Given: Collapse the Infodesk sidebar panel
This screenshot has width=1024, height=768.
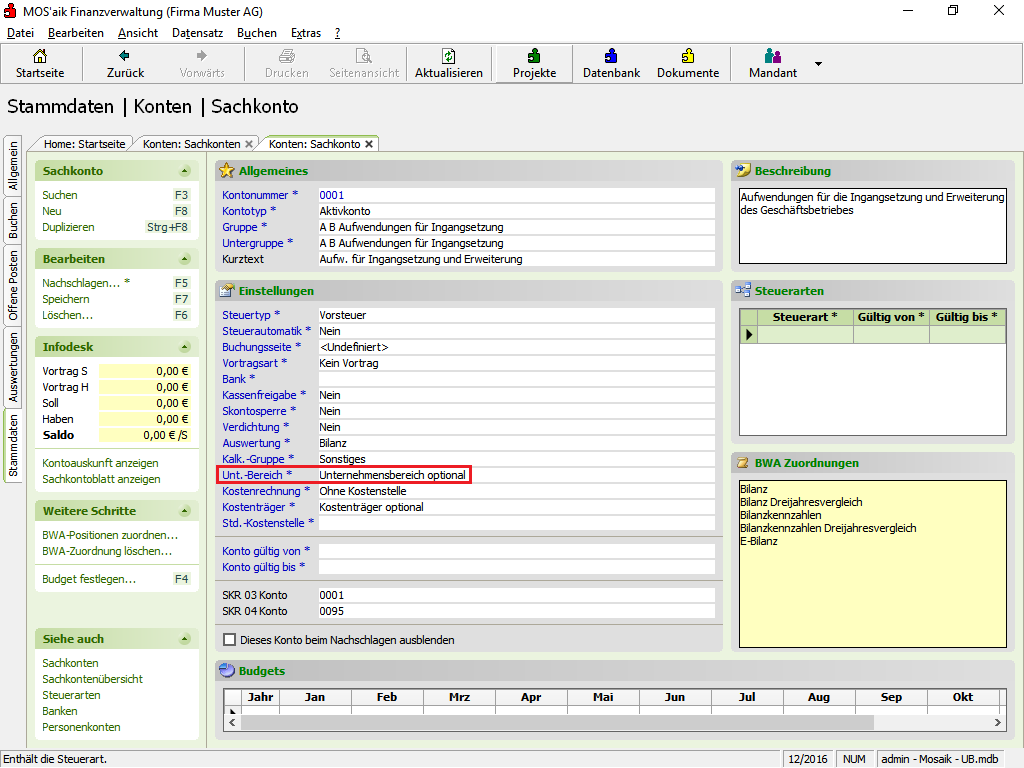Looking at the screenshot, I should click(x=185, y=347).
